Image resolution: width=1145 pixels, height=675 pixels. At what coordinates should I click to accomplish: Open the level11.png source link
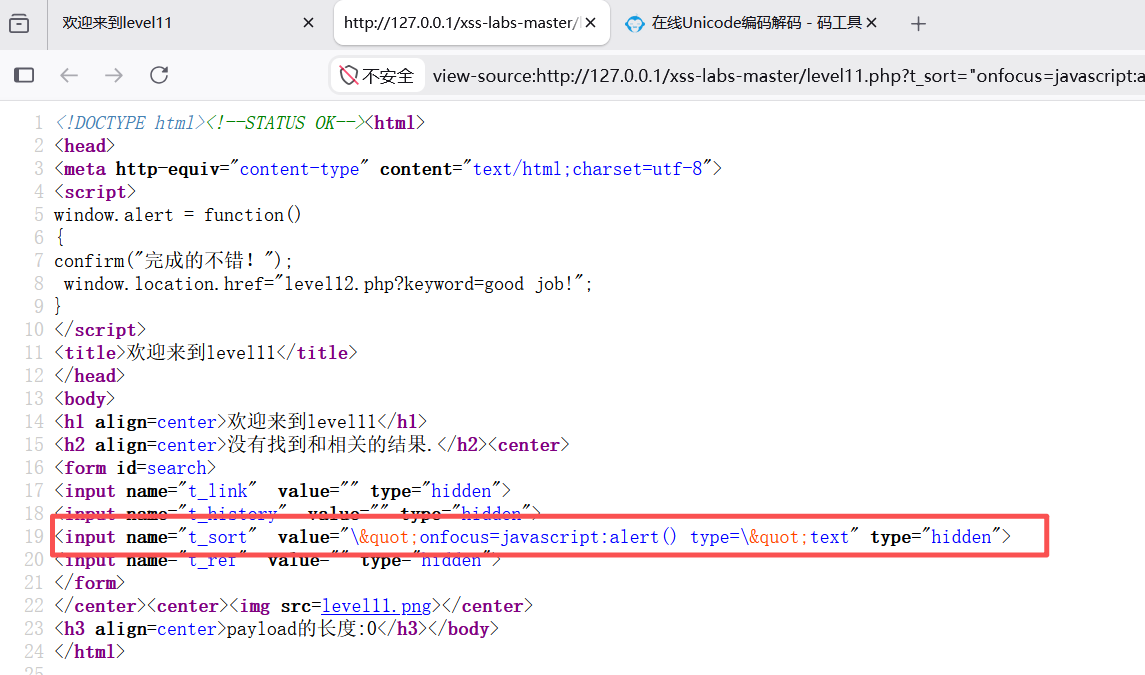[376, 606]
